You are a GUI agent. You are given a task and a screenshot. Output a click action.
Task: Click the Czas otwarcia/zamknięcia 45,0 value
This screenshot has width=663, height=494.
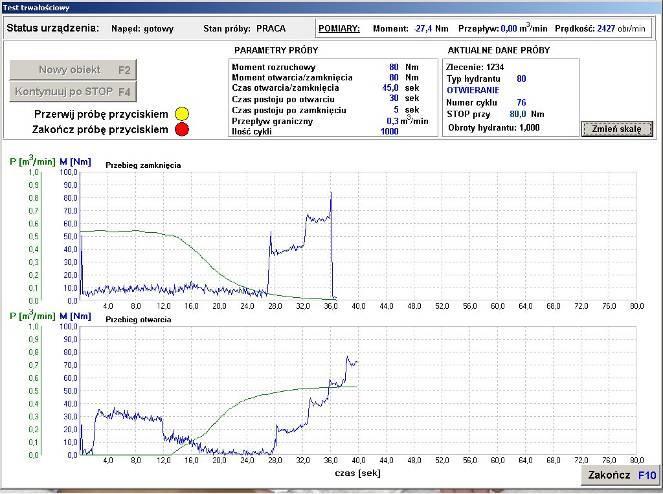(390, 88)
